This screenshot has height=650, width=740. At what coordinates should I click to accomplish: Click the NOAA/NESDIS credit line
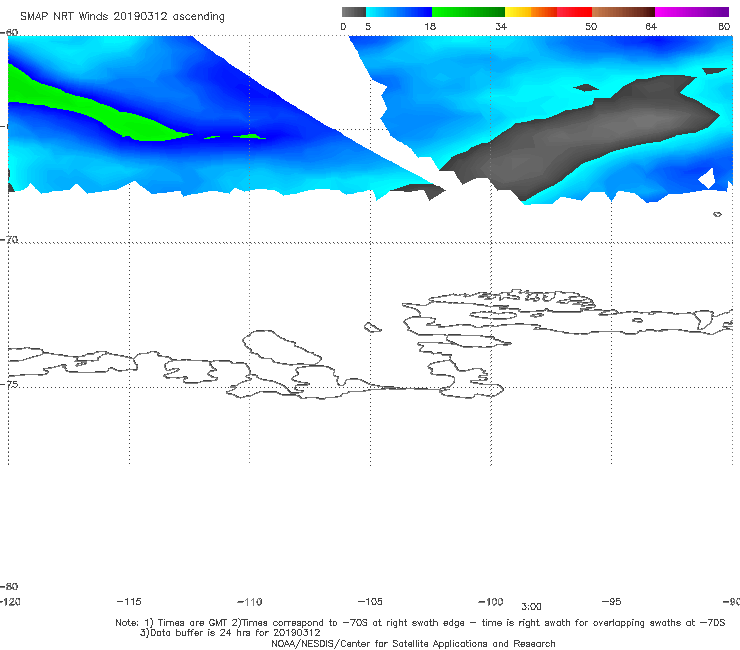[x=413, y=643]
